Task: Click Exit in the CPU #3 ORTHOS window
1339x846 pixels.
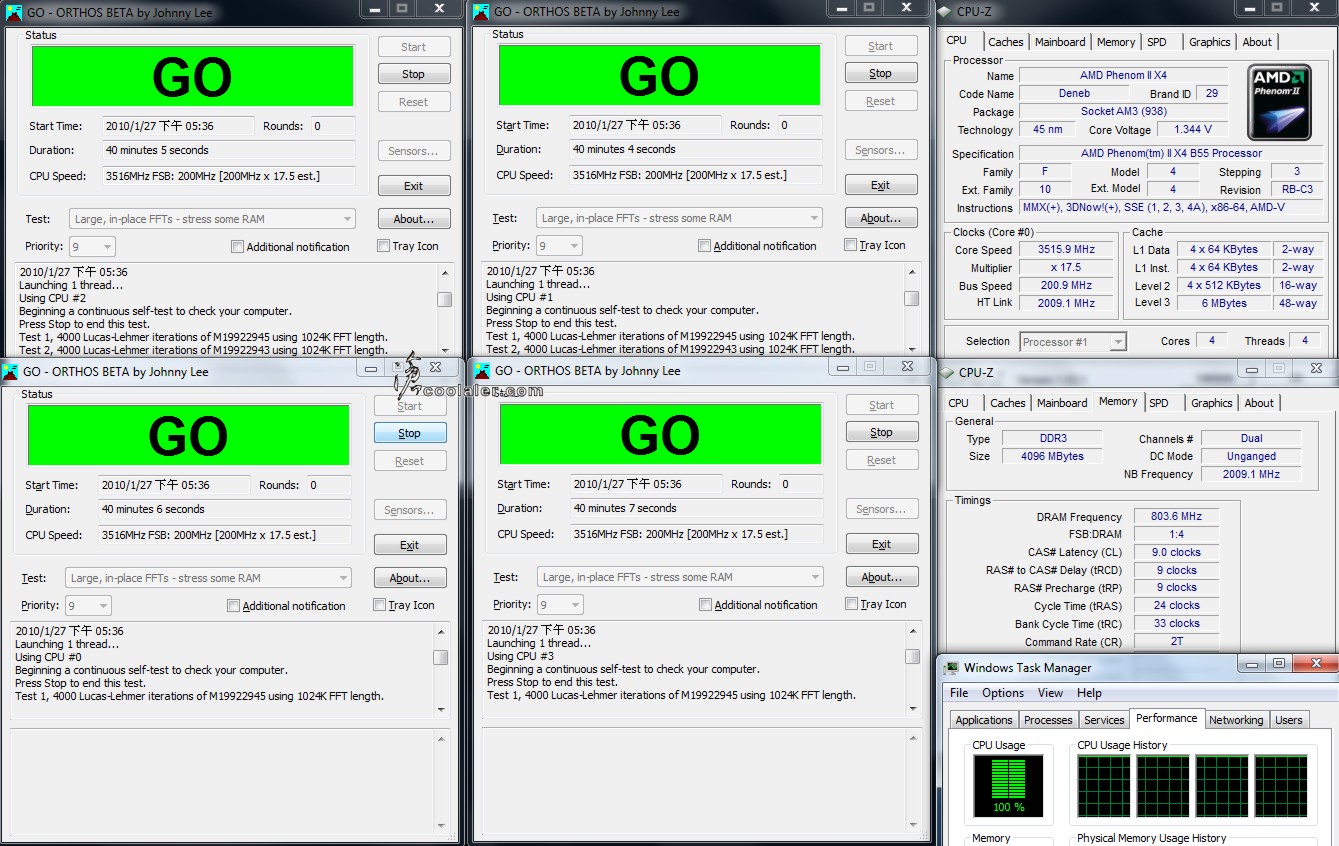Action: [x=882, y=544]
